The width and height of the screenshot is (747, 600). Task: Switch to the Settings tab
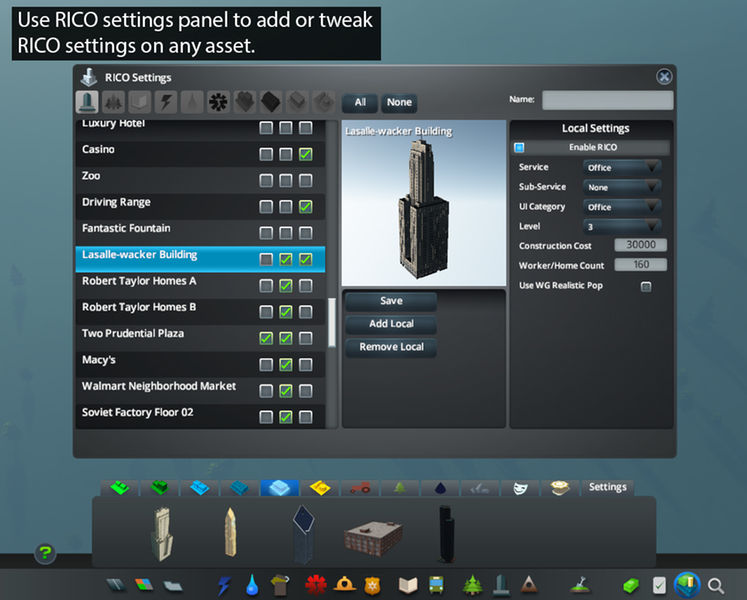607,487
